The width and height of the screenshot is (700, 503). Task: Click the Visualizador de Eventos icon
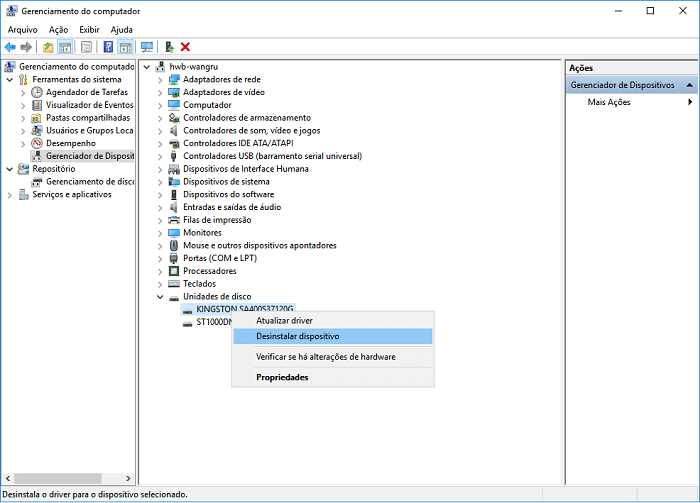tap(37, 105)
